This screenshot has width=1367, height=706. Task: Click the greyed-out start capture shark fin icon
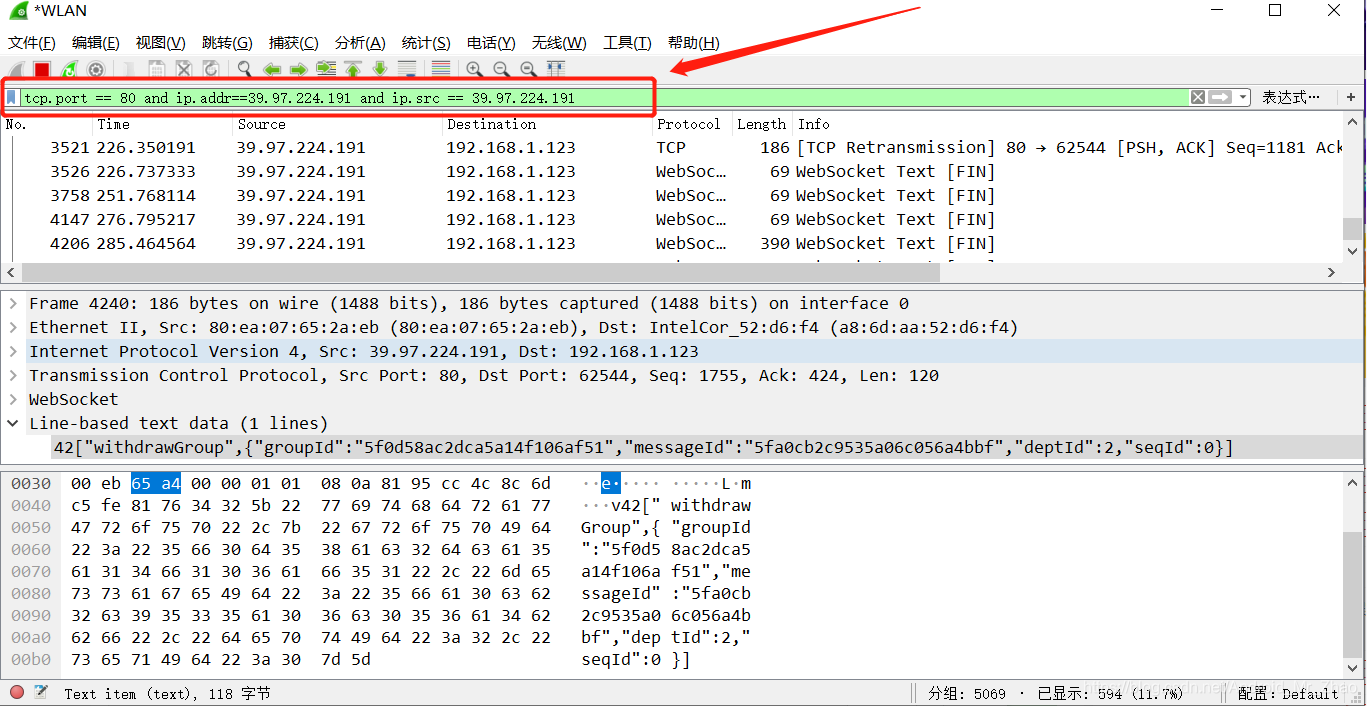pyautogui.click(x=16, y=69)
